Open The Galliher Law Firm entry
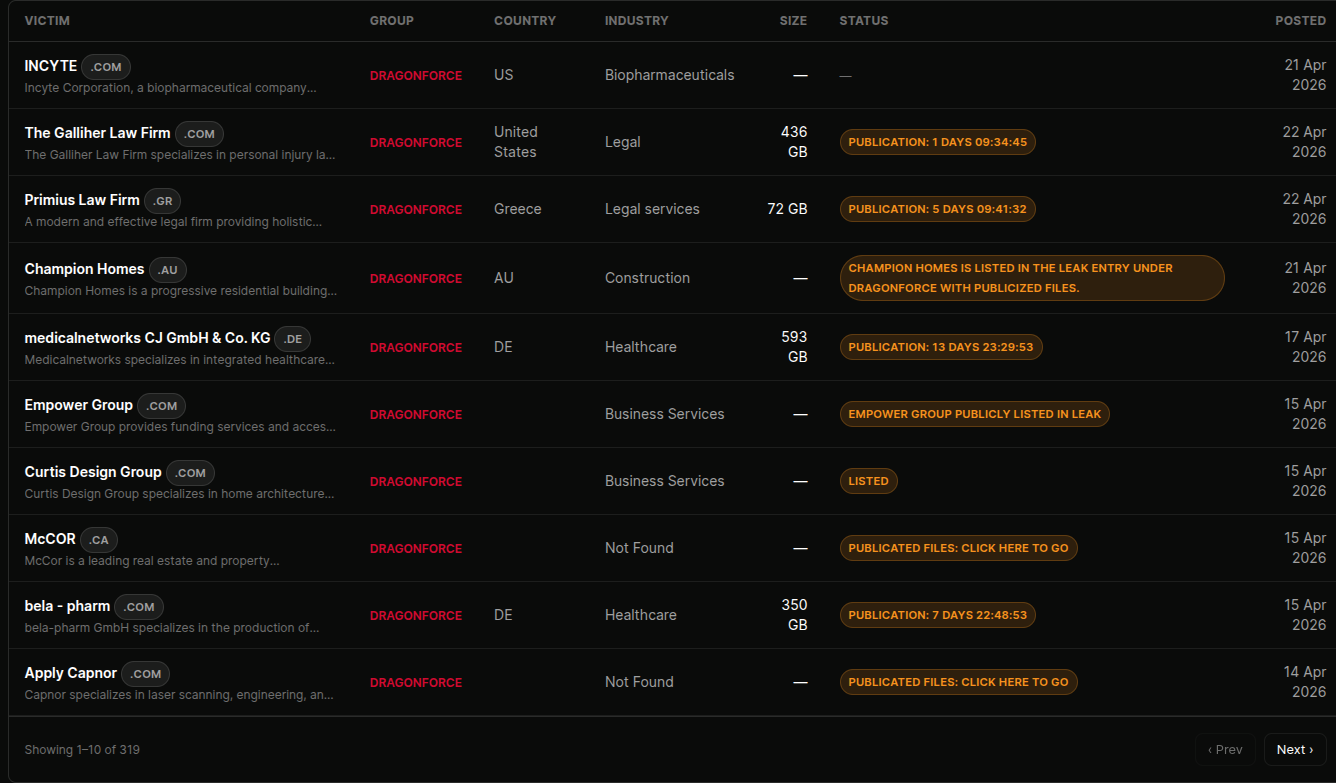This screenshot has height=783, width=1336. [98, 133]
